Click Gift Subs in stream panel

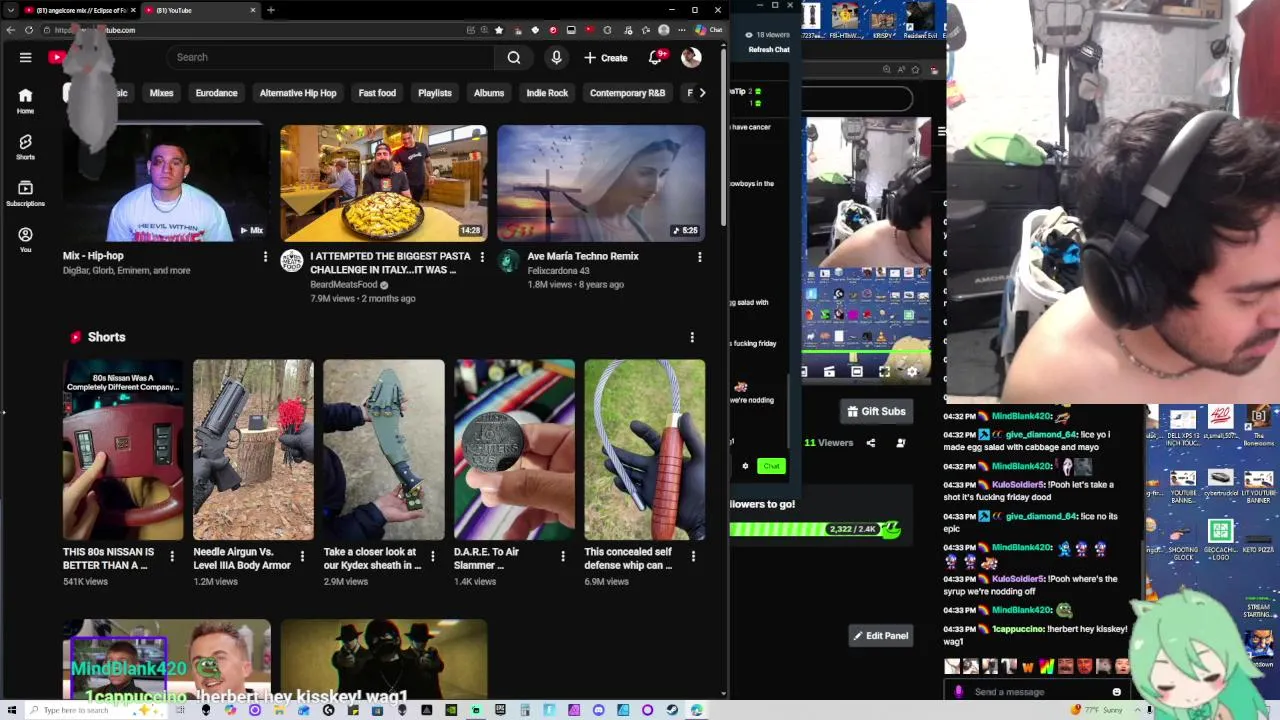coord(876,411)
